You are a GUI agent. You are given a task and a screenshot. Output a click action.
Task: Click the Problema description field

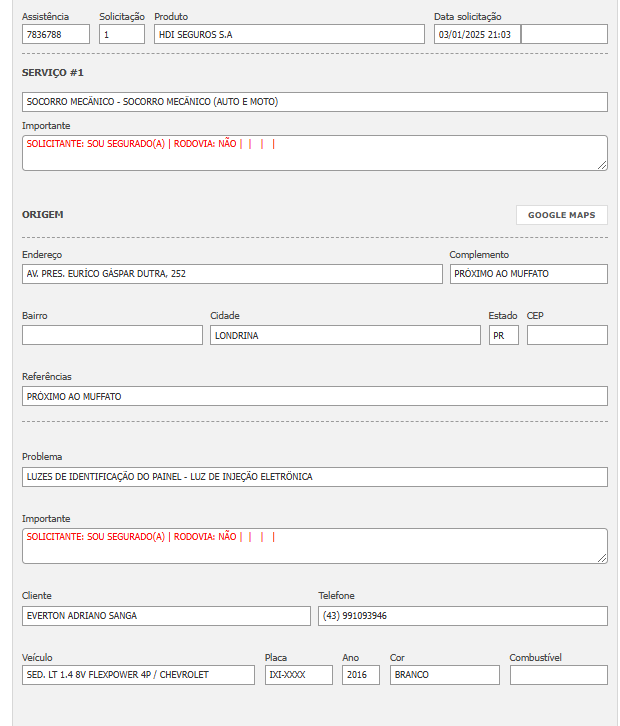(314, 477)
